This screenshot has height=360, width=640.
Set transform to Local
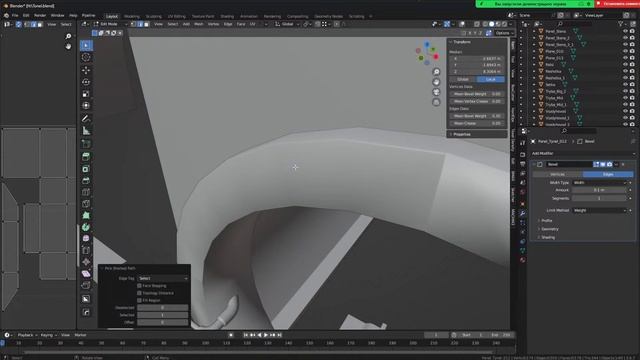pyautogui.click(x=491, y=79)
